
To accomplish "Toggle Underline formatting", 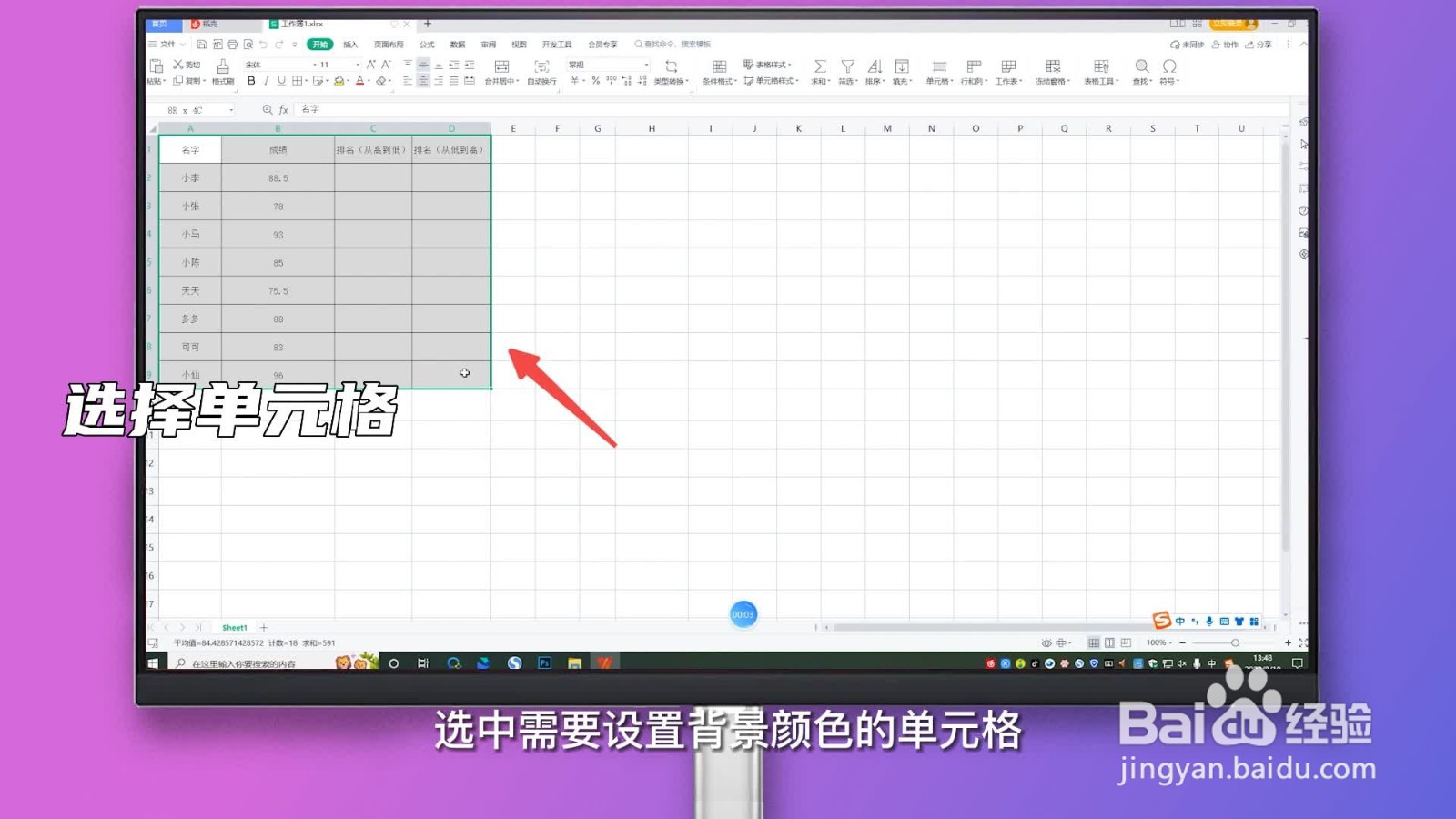I will [x=281, y=81].
